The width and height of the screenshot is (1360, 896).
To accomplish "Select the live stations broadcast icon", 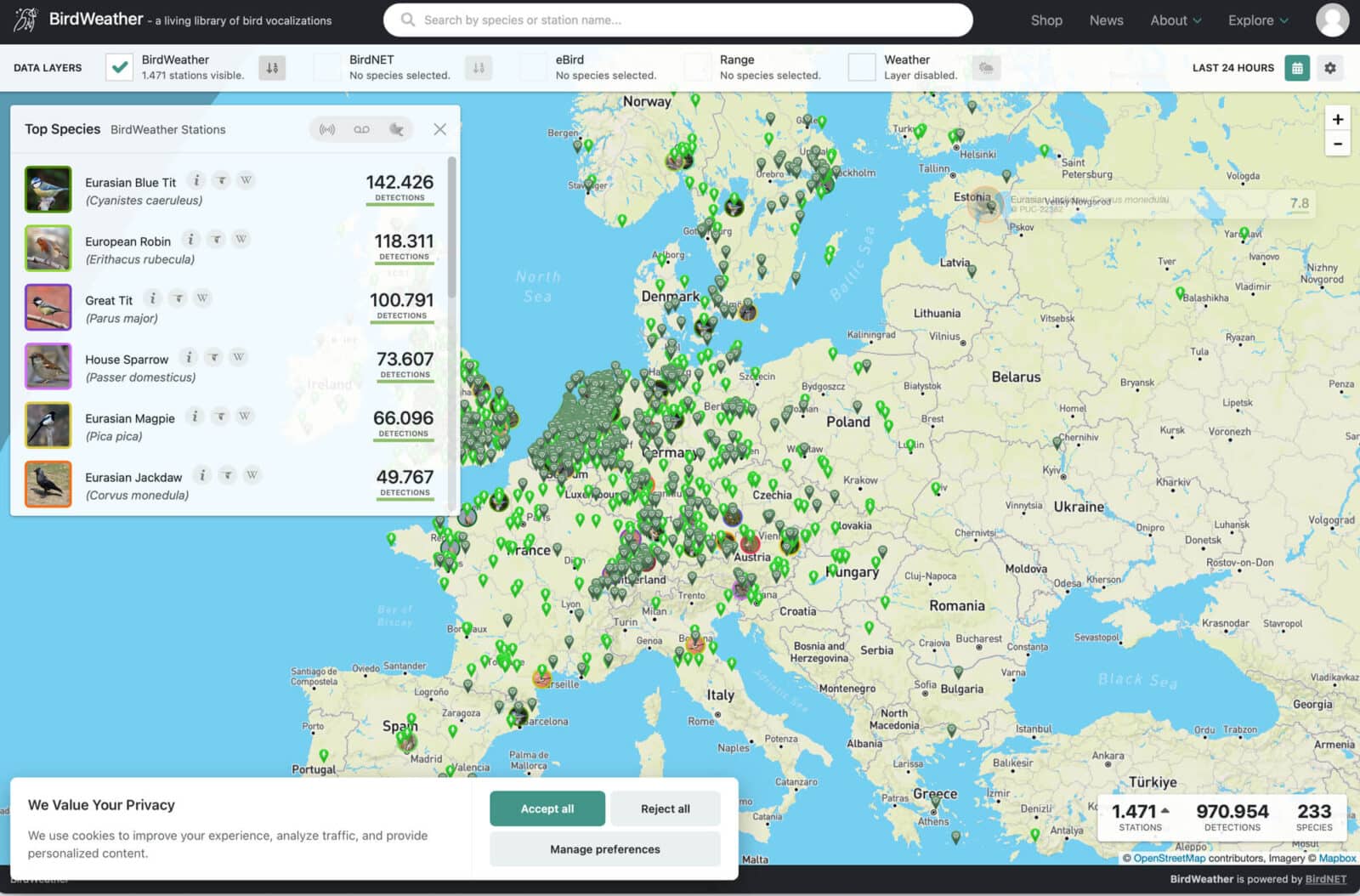I will 326,129.
